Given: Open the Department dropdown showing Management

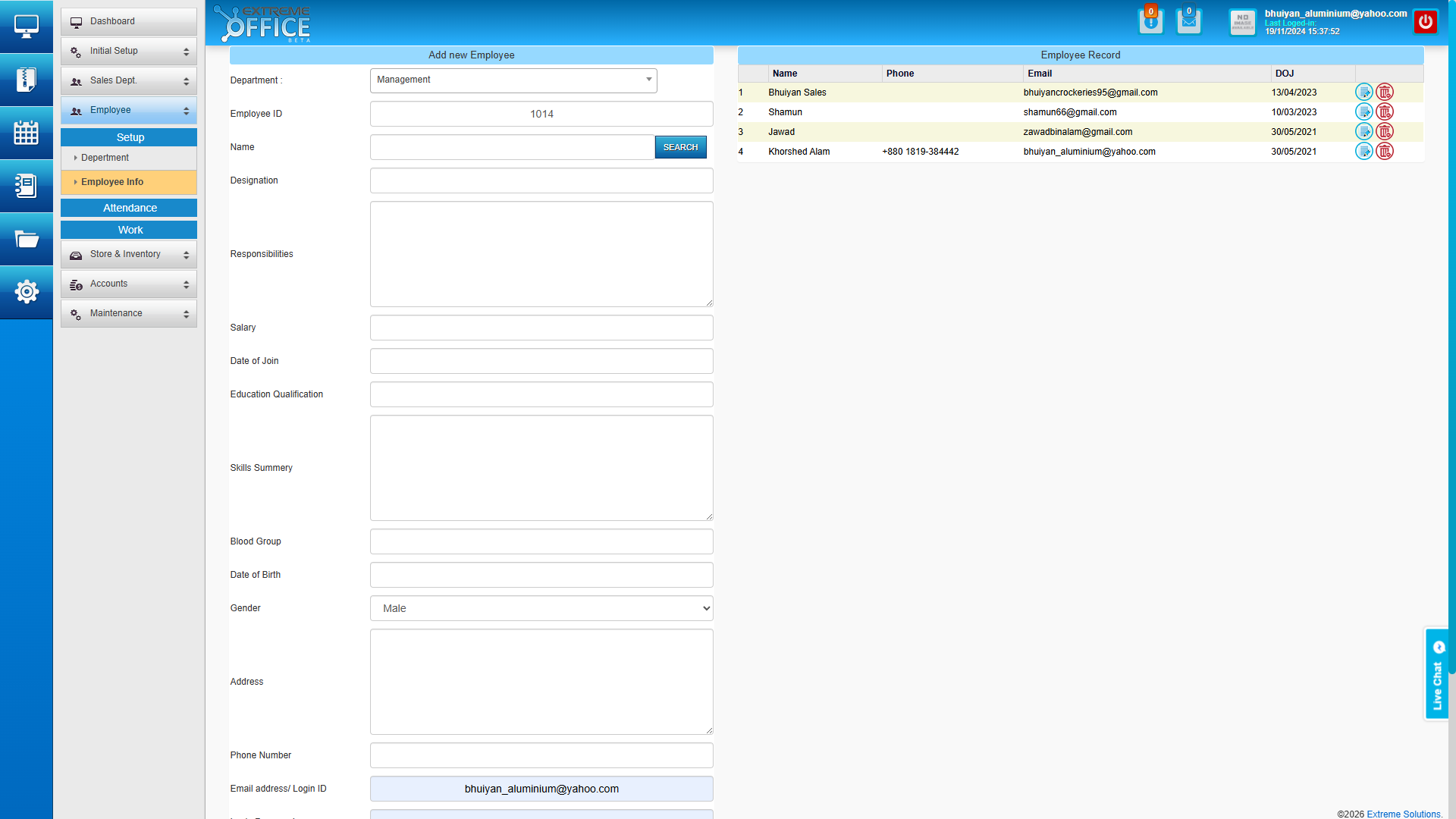Looking at the screenshot, I should (x=513, y=80).
